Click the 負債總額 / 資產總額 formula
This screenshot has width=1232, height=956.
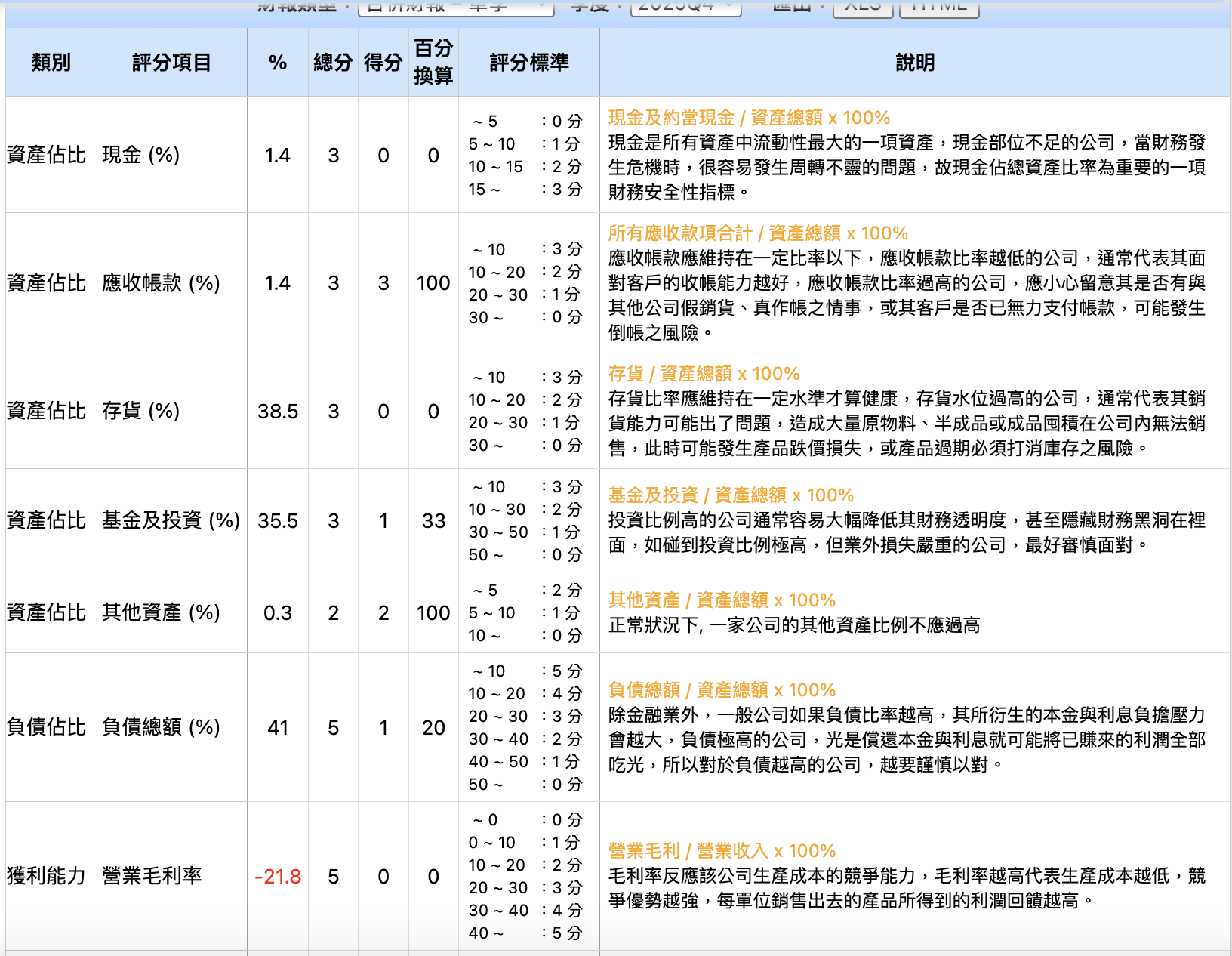click(722, 690)
